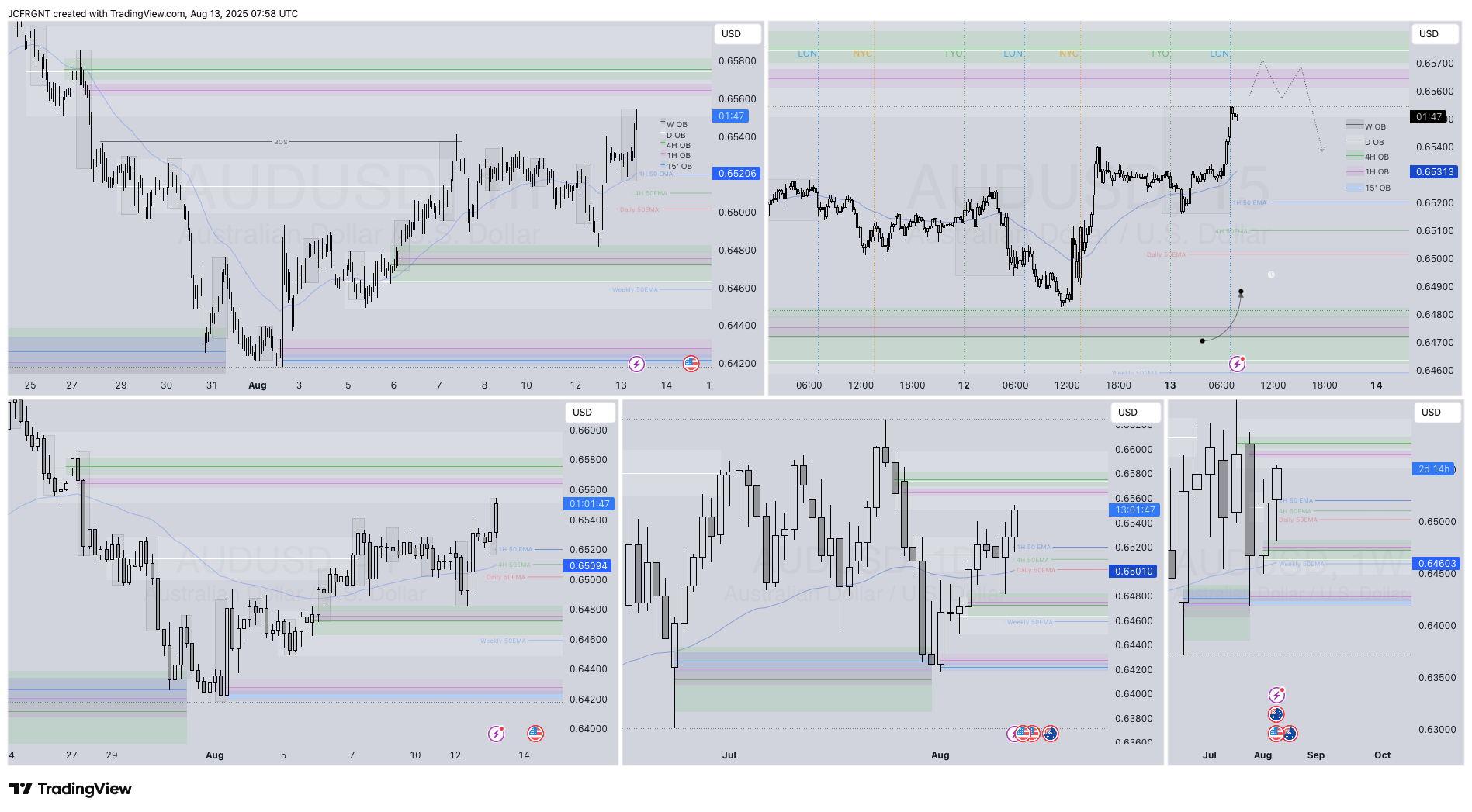Click 'Sep' on the 0.64603 chart time axis
The height and width of the screenshot is (812, 1472).
1316,755
